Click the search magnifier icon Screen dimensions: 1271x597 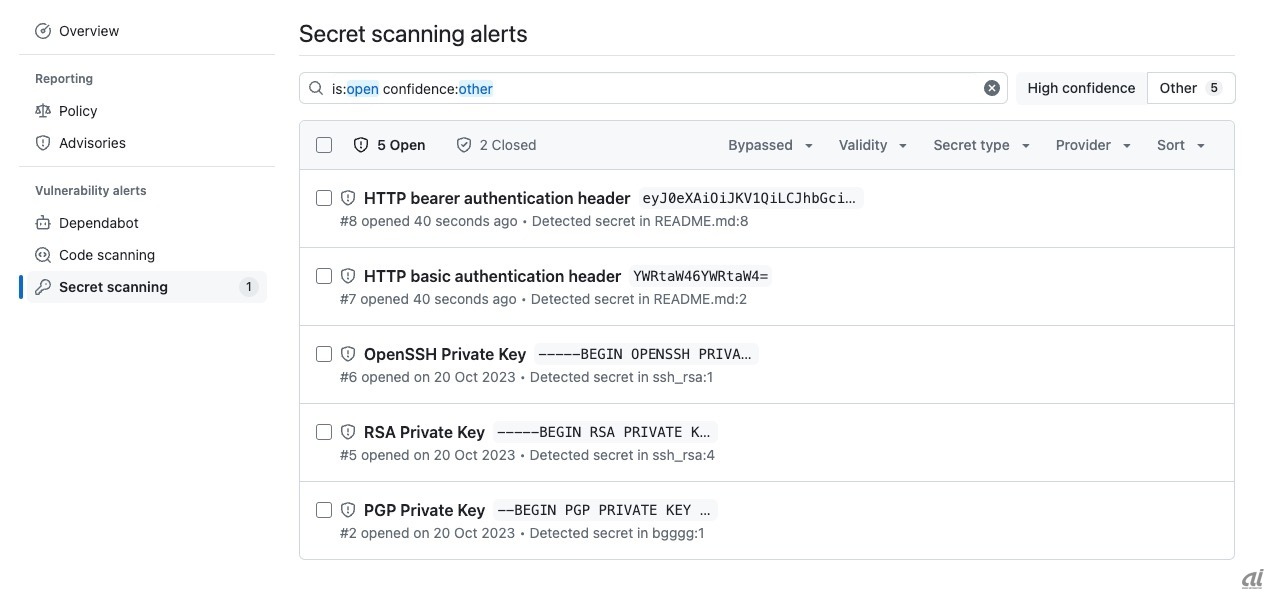point(316,88)
